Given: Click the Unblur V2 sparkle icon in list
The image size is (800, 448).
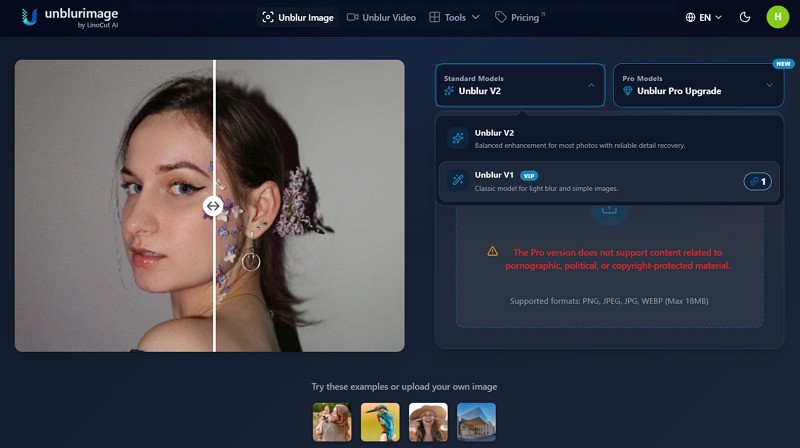Looking at the screenshot, I should (458, 138).
